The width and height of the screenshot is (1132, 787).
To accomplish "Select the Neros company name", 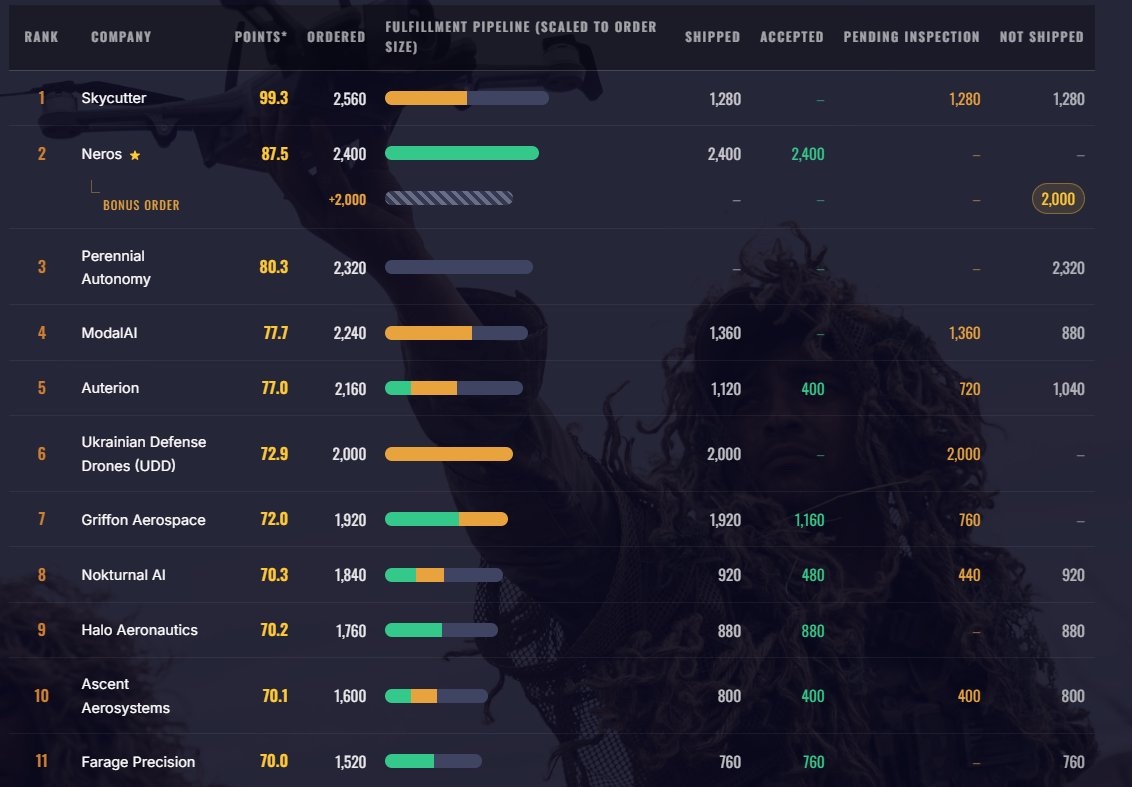I will coord(102,154).
